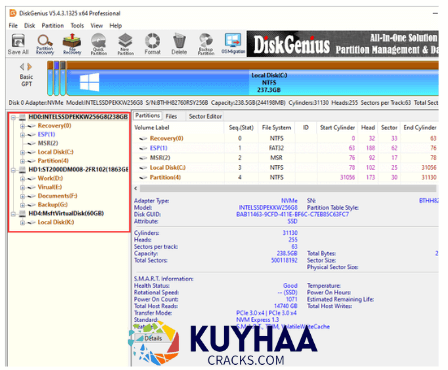Click the partition icon beside ESP(1) in table
The image size is (448, 370).
[x=143, y=148]
